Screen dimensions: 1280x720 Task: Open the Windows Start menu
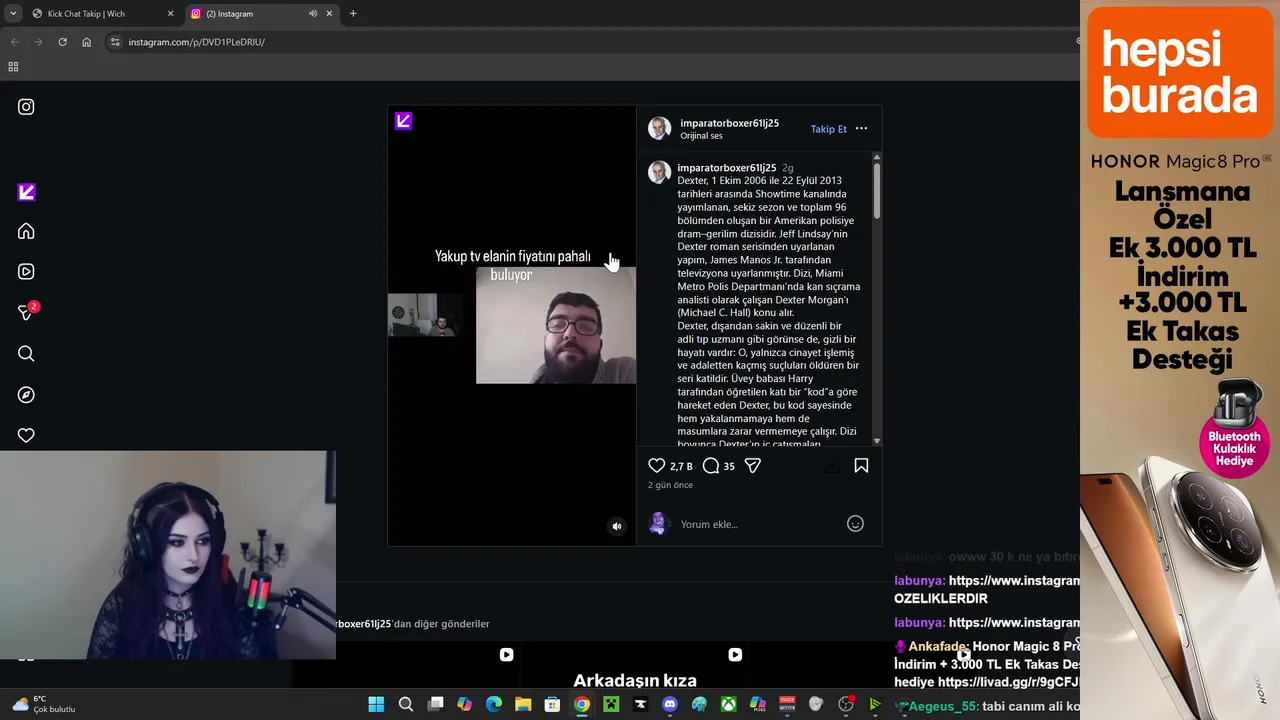point(376,704)
